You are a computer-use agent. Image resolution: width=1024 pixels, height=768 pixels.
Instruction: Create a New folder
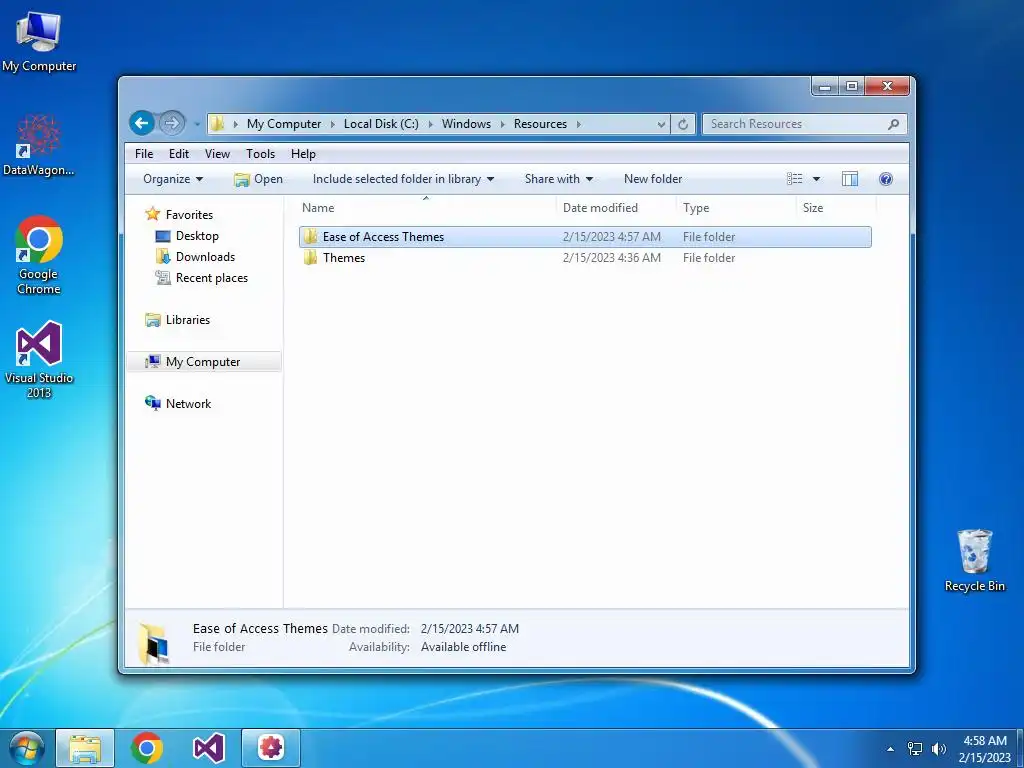click(652, 179)
